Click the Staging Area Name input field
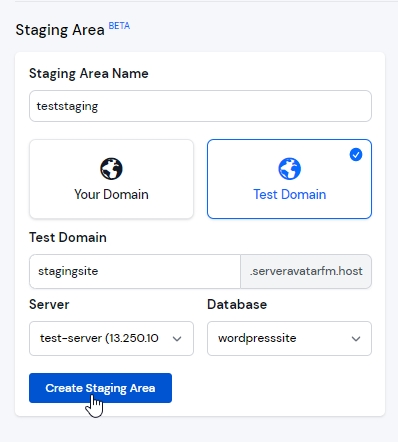 [200, 106]
